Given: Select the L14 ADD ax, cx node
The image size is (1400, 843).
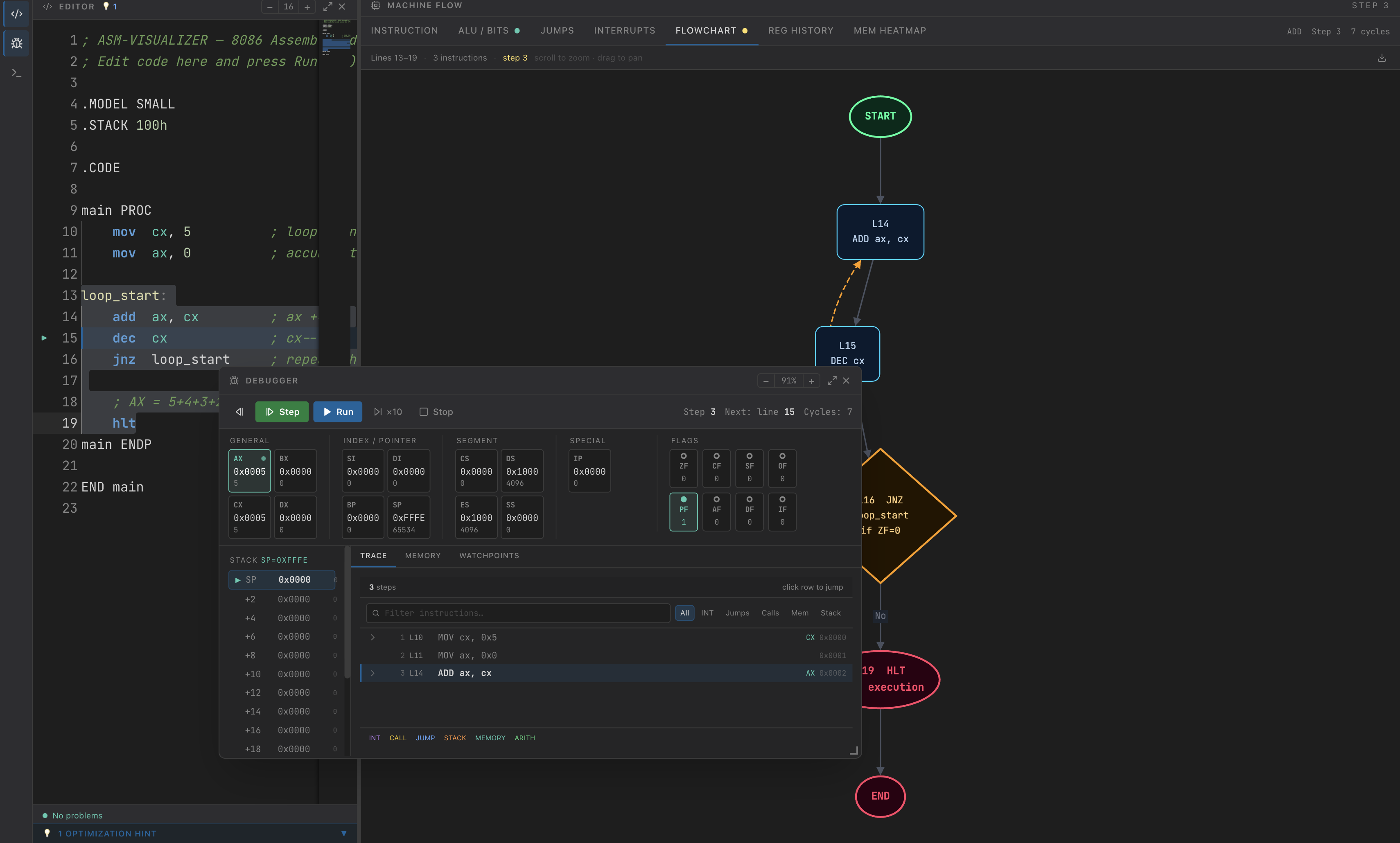Looking at the screenshot, I should click(880, 232).
